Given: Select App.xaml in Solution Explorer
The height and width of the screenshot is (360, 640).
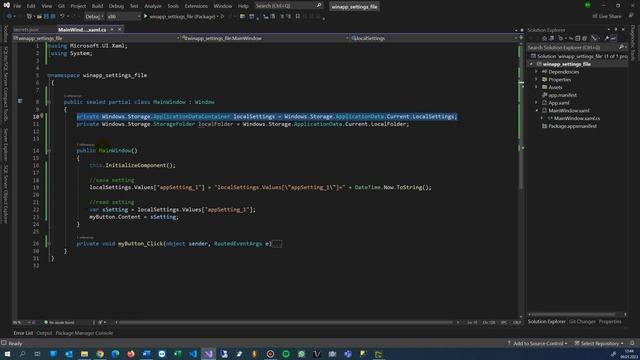Looking at the screenshot, I should (x=558, y=103).
